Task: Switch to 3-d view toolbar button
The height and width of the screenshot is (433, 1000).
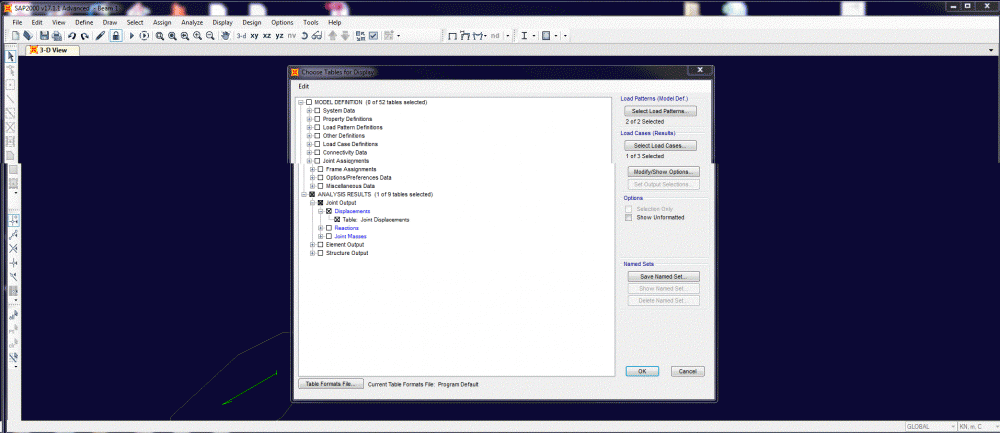Action: coord(241,36)
